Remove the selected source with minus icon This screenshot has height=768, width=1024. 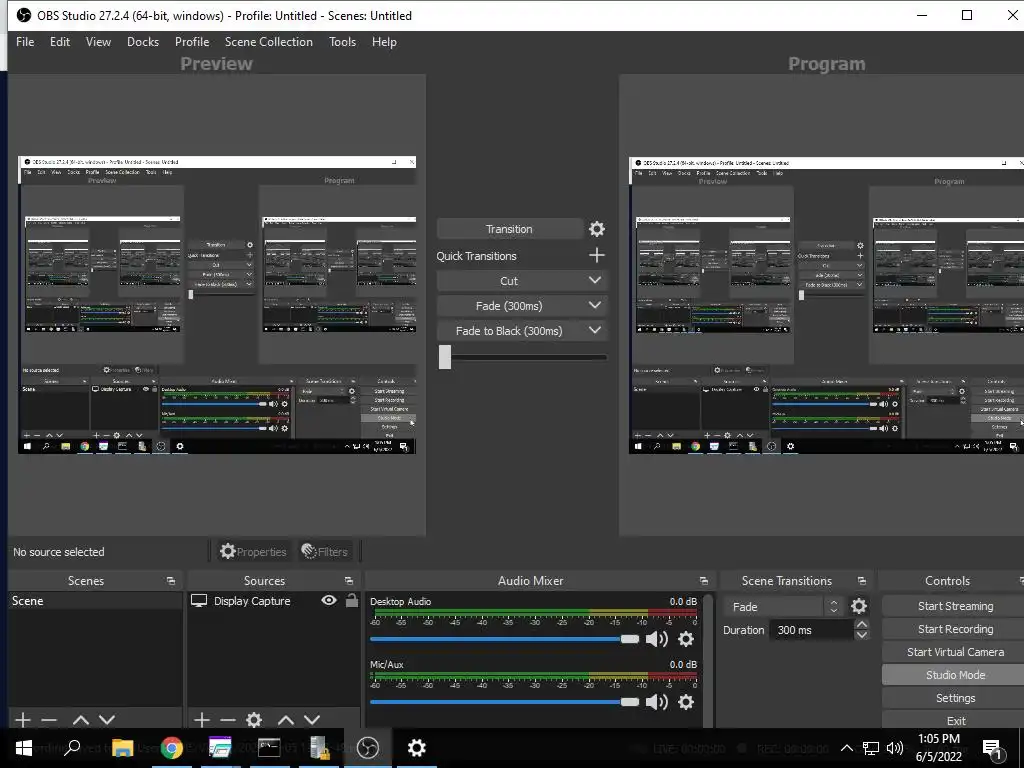(228, 720)
